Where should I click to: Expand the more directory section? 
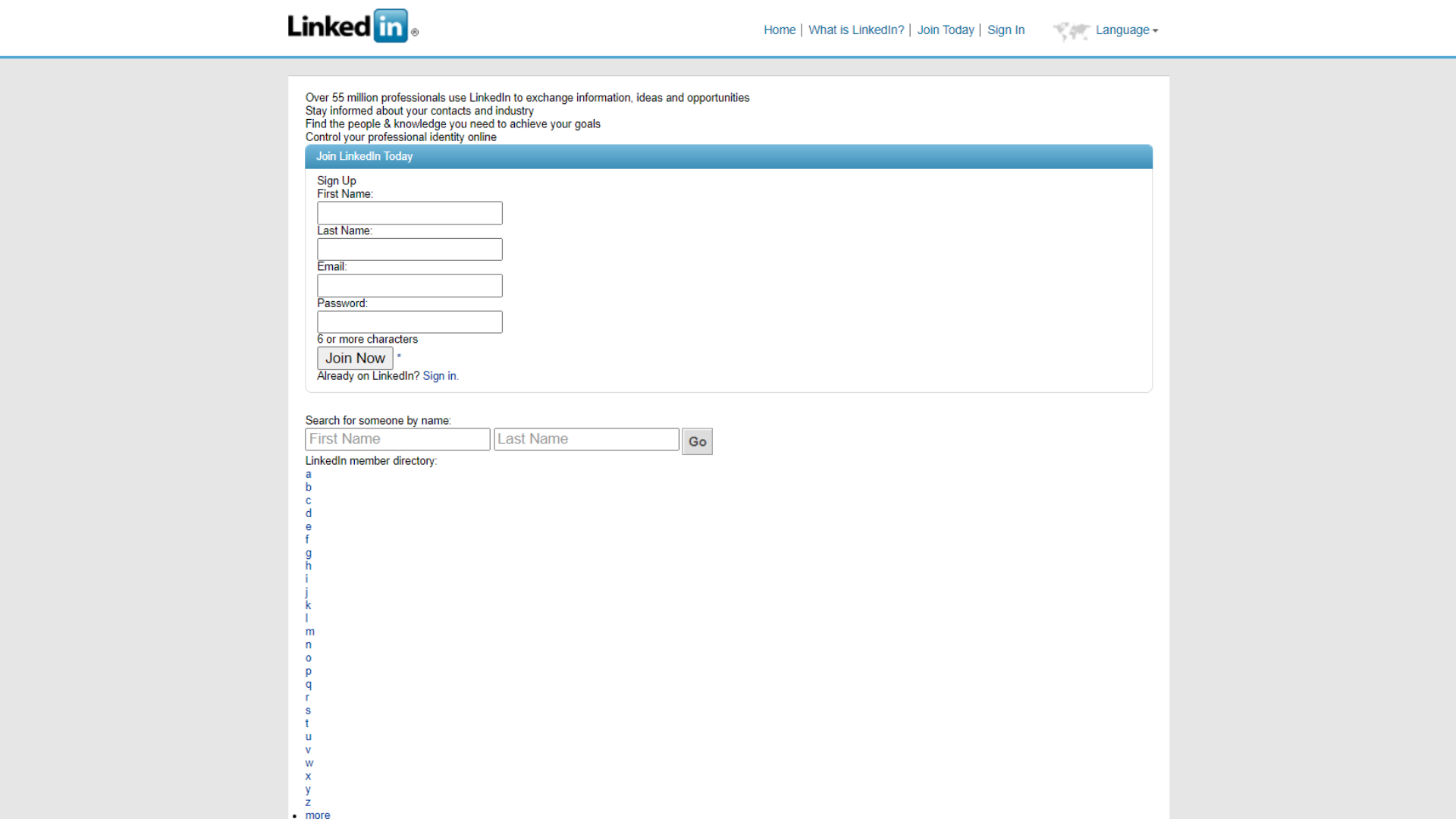point(317,814)
